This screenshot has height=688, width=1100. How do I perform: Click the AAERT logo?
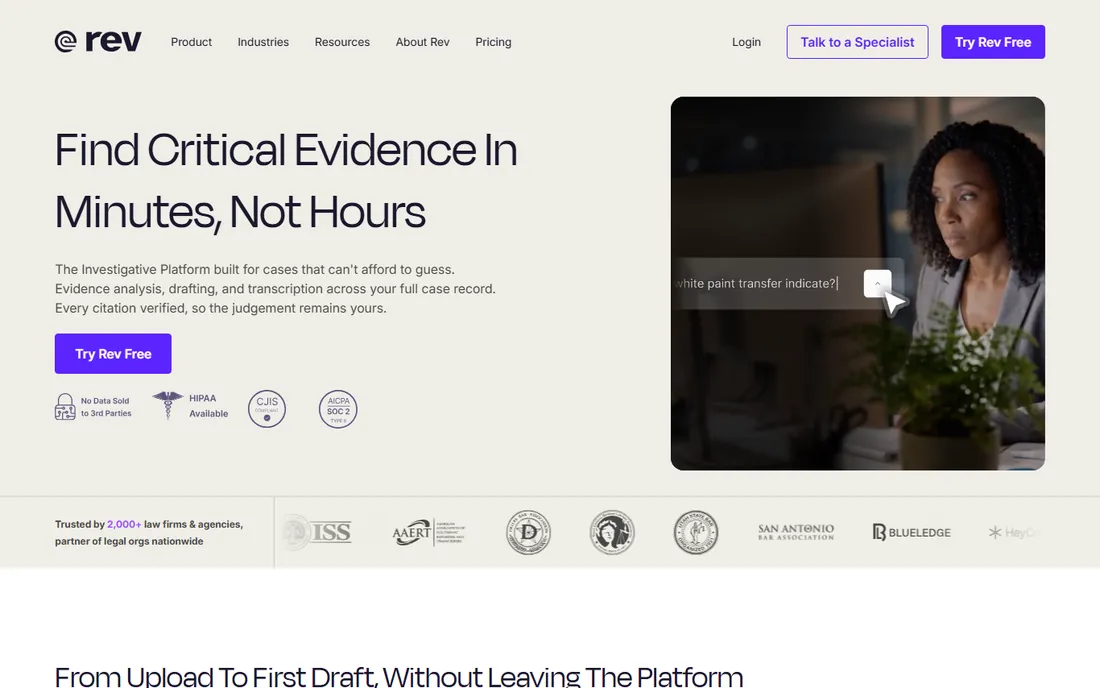(428, 533)
